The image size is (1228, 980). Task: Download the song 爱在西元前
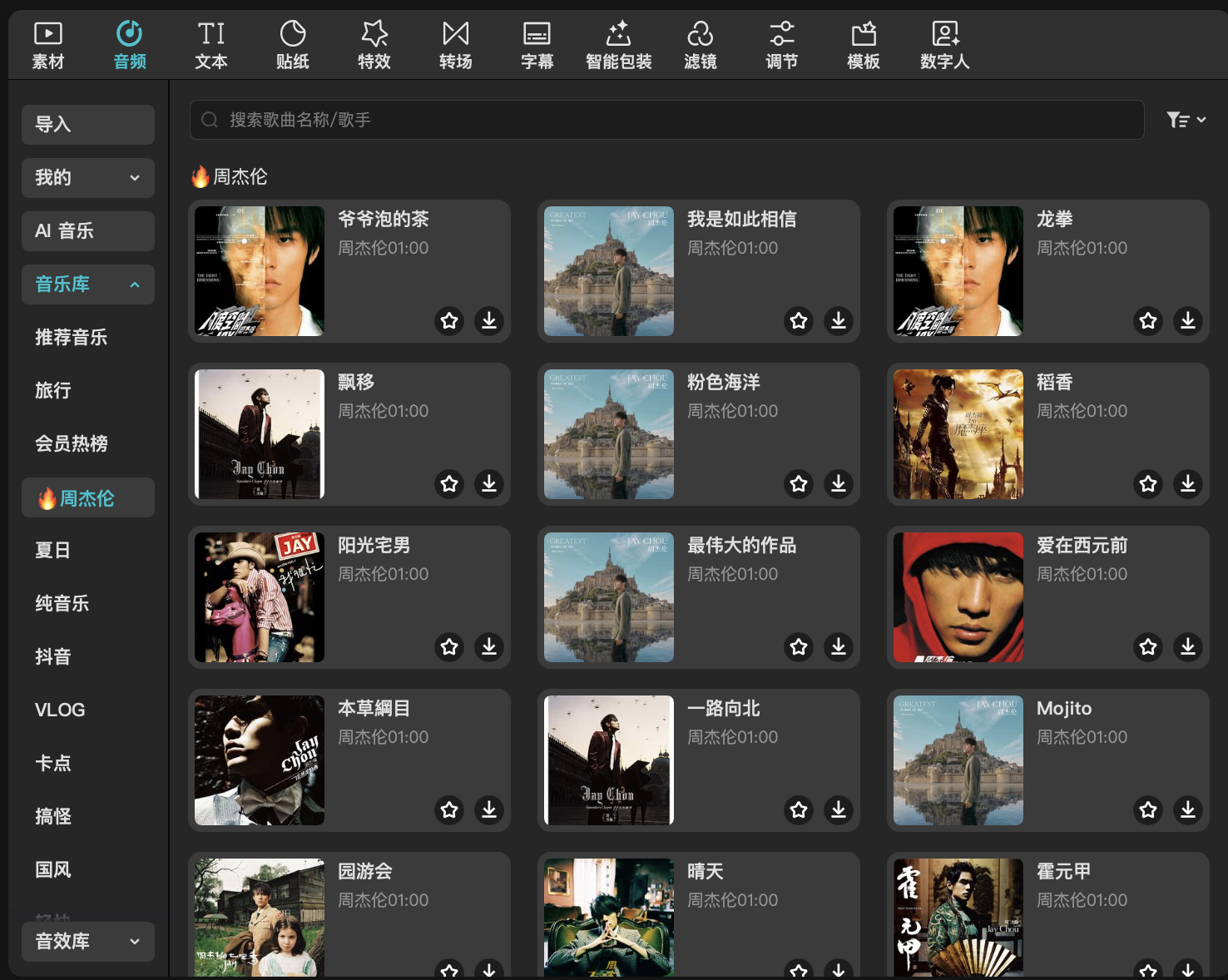tap(1188, 646)
